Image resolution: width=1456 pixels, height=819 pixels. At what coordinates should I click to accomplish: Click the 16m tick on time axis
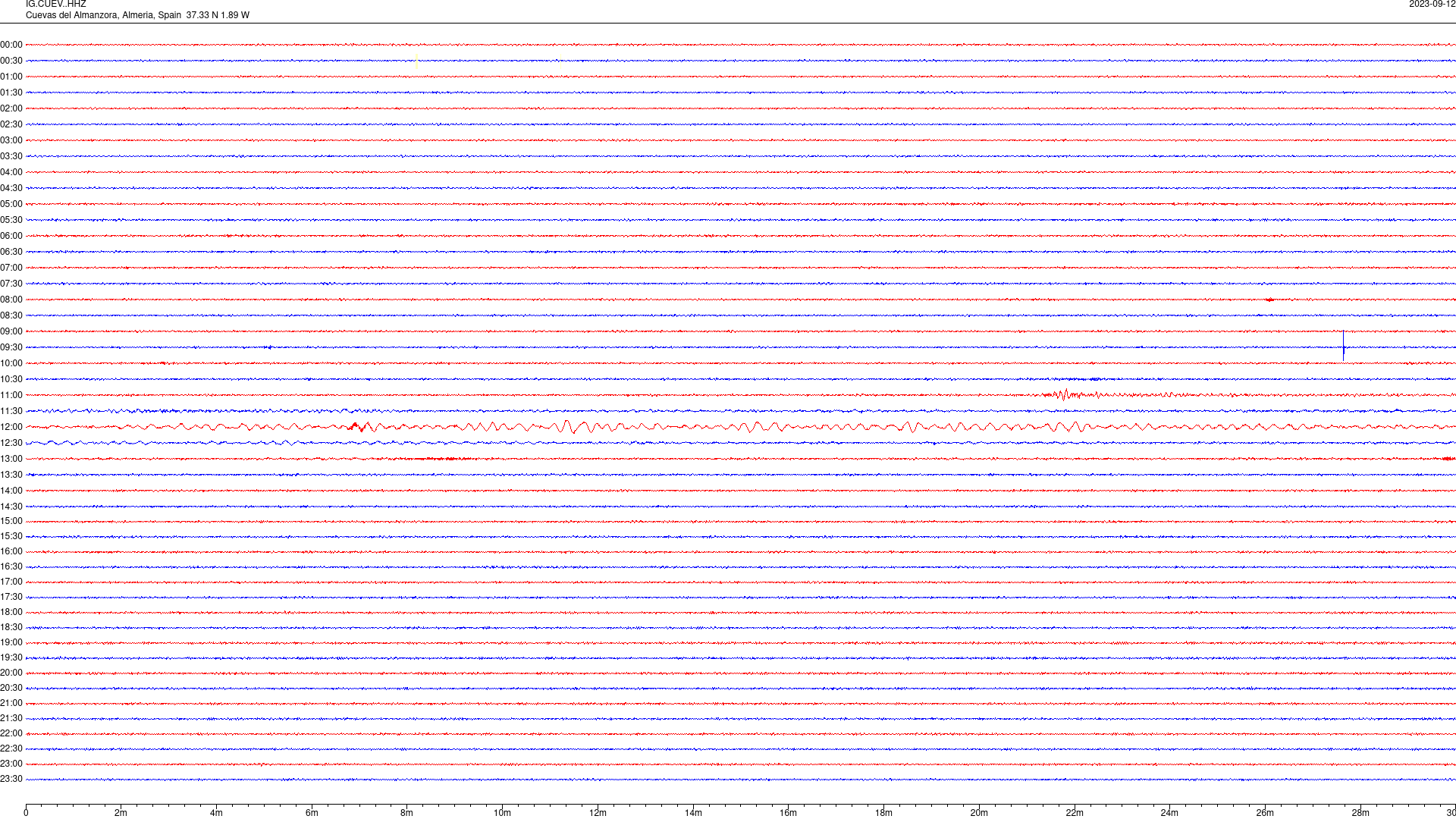coord(789,812)
